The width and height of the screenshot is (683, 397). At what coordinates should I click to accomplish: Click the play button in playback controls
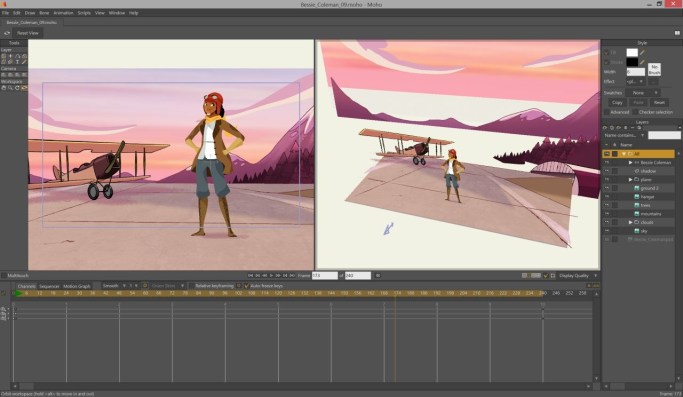271,275
